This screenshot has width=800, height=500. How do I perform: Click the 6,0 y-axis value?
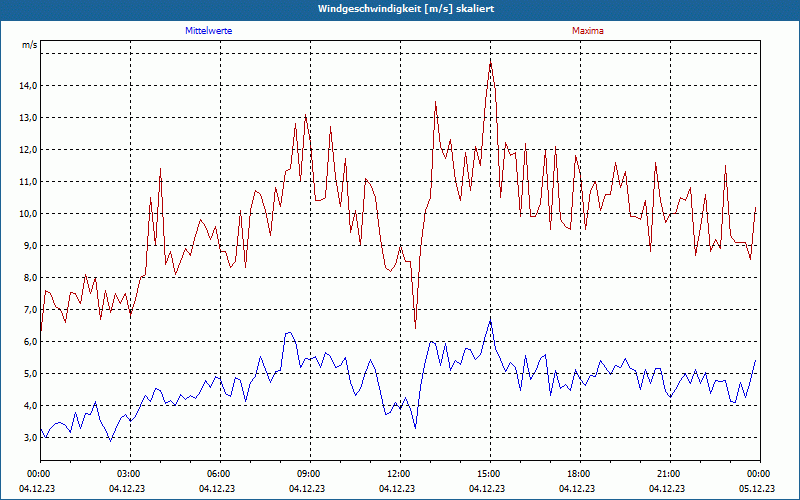(x=31, y=342)
